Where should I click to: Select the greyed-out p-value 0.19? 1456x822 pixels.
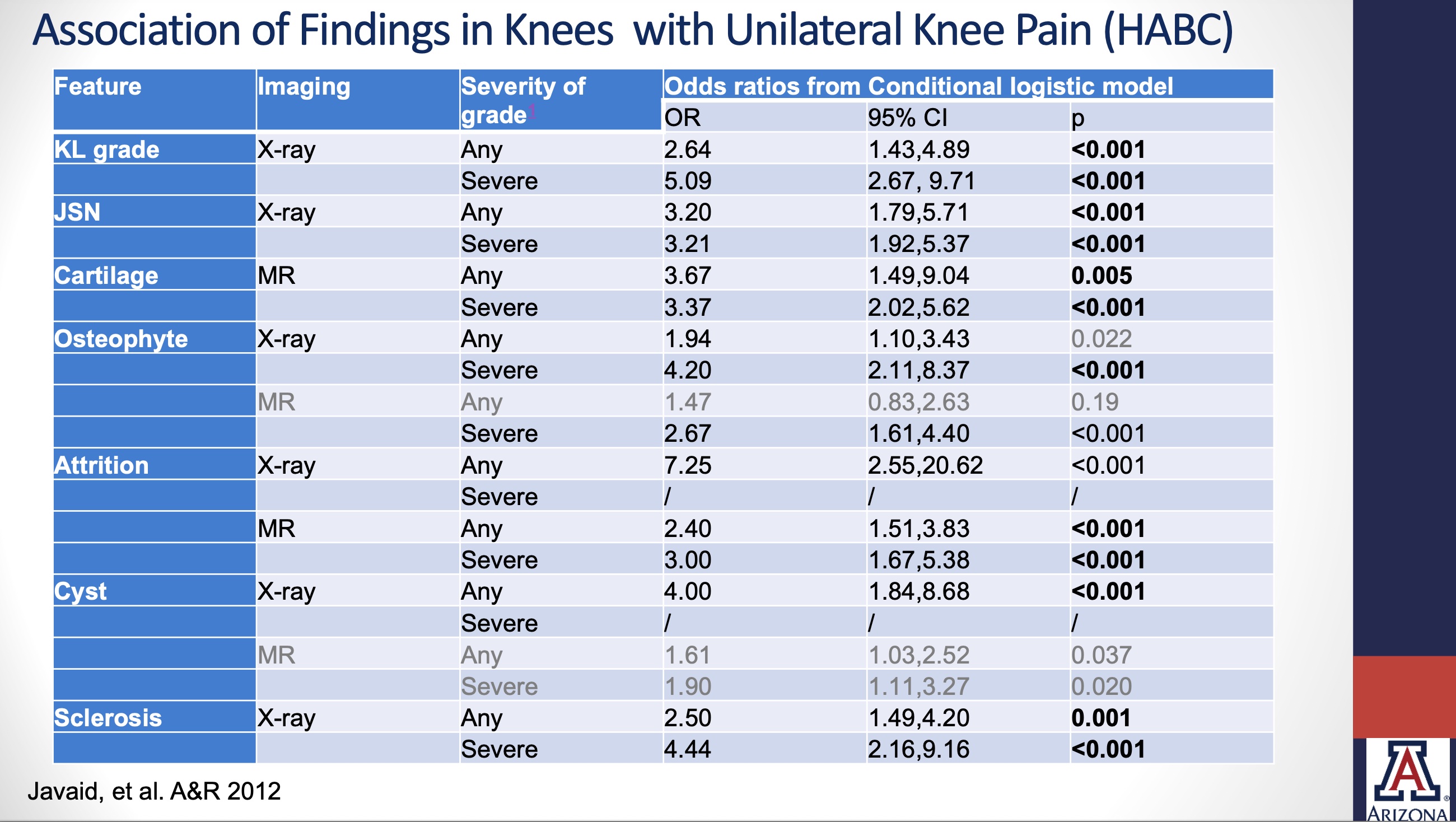1094,402
